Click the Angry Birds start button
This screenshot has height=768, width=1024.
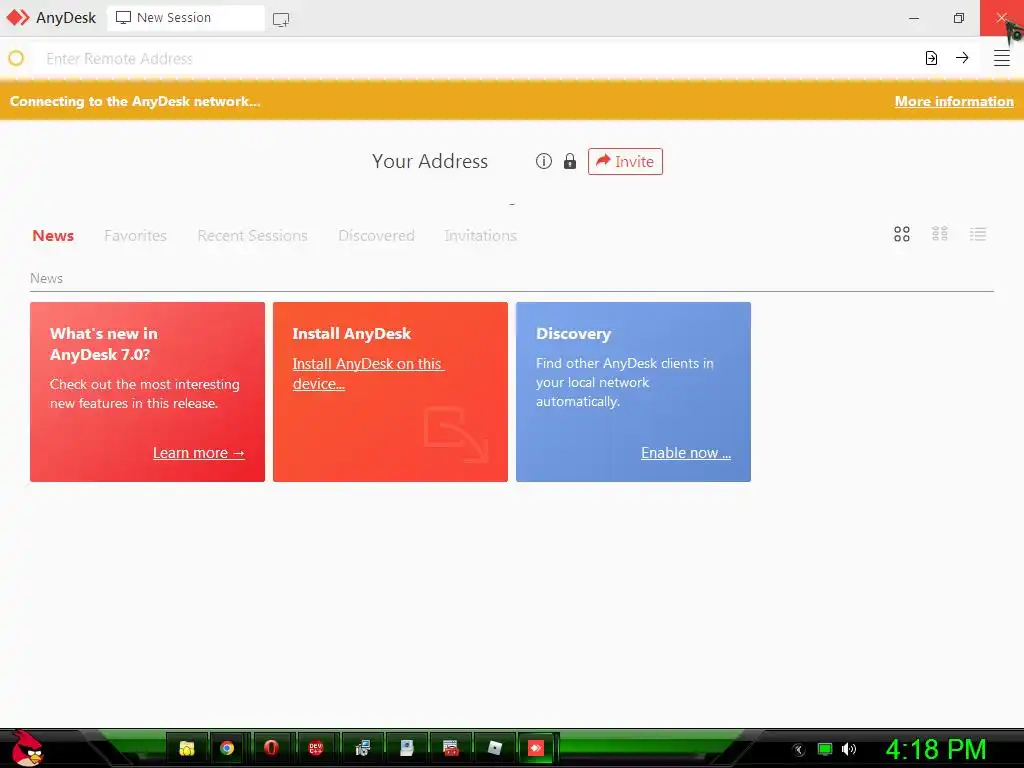[26, 748]
